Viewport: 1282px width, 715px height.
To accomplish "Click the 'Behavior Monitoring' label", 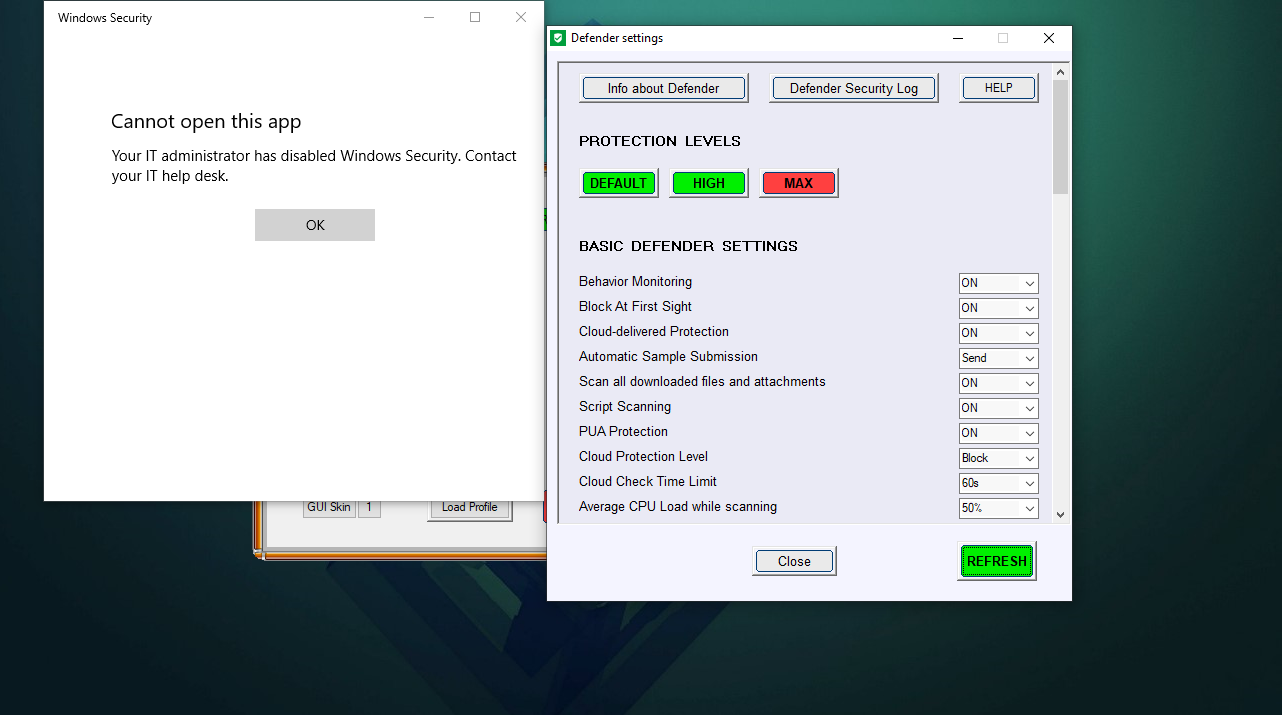I will (x=635, y=282).
